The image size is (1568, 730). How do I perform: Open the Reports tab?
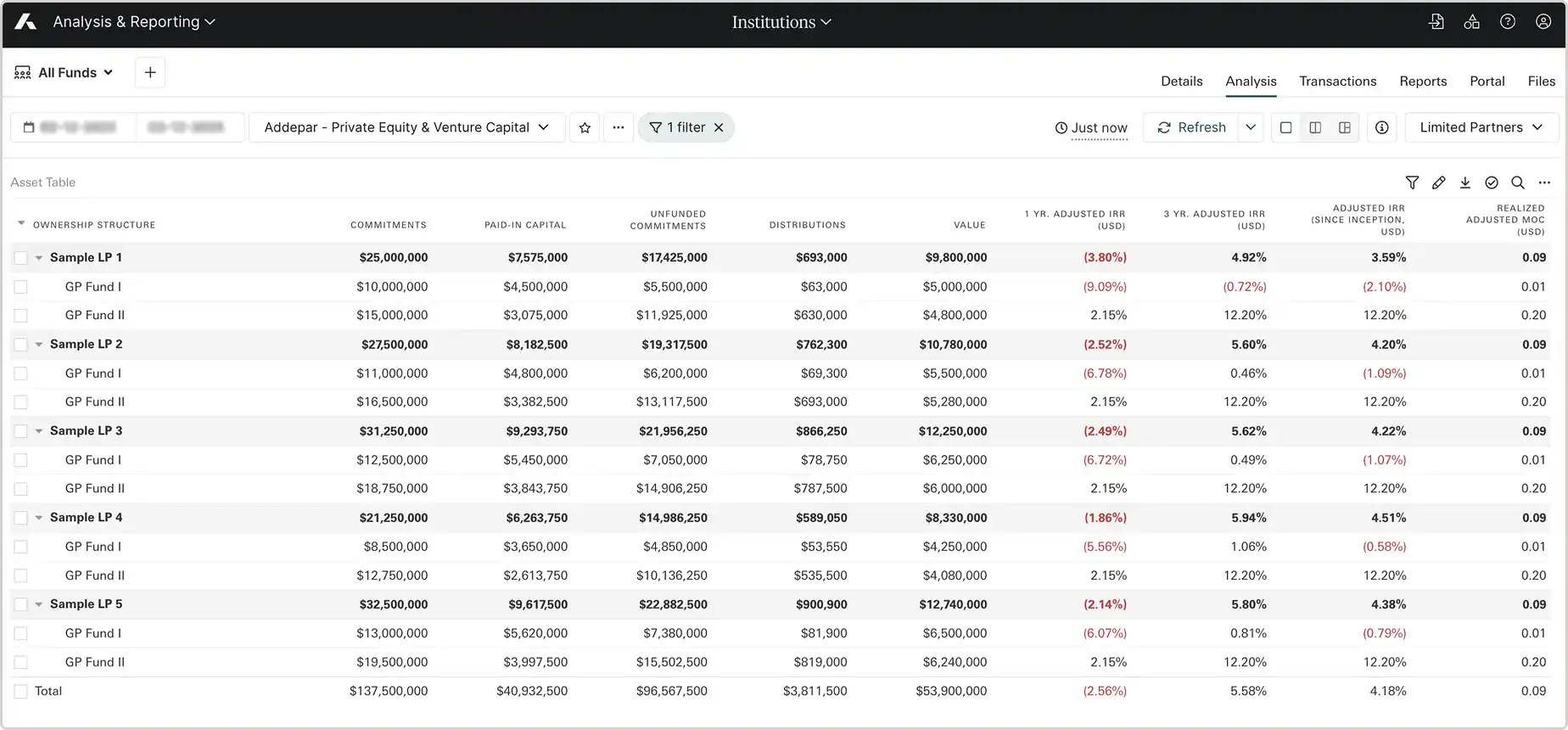point(1423,81)
